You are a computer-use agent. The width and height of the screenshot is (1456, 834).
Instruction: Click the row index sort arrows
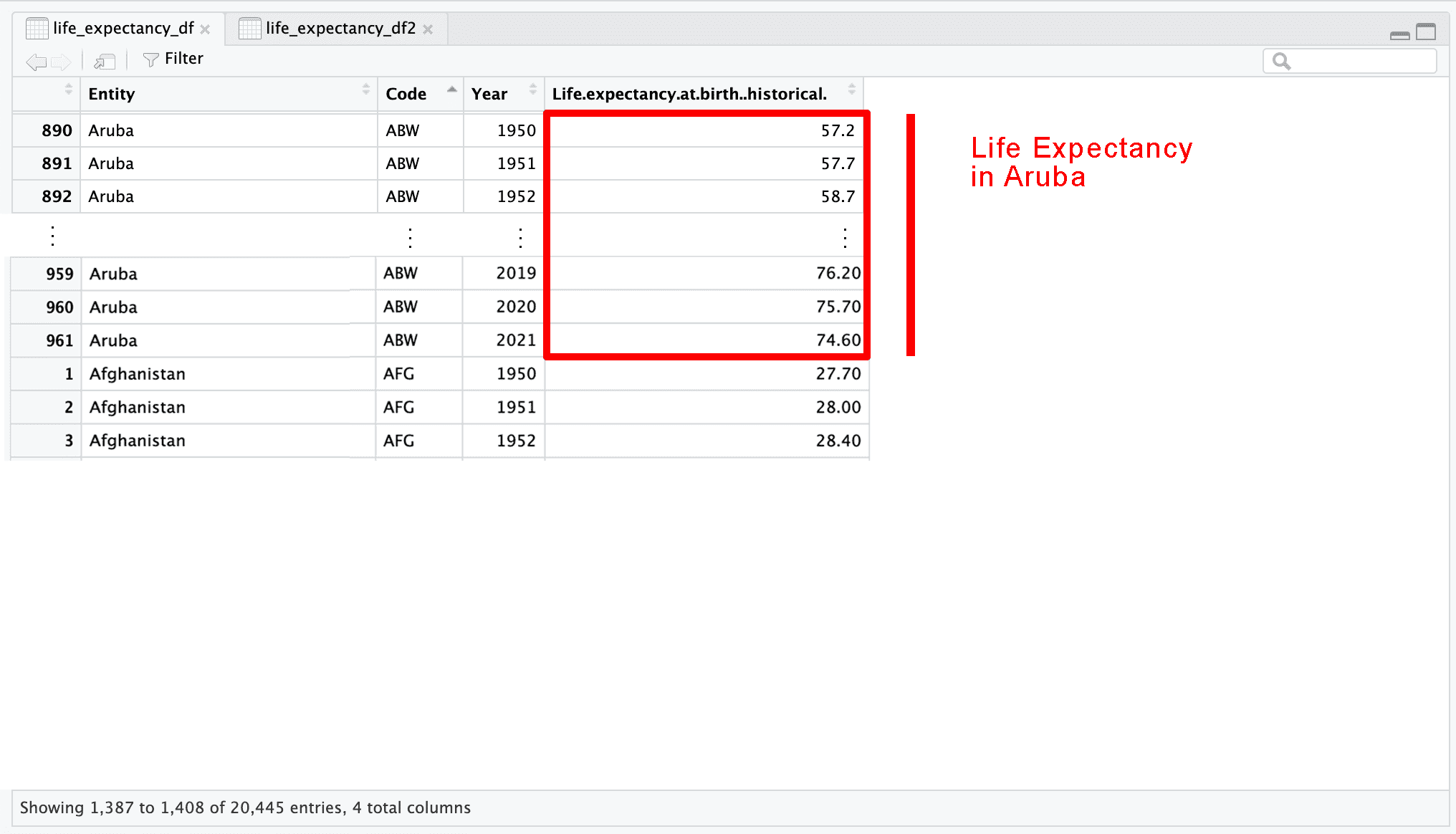tap(69, 89)
